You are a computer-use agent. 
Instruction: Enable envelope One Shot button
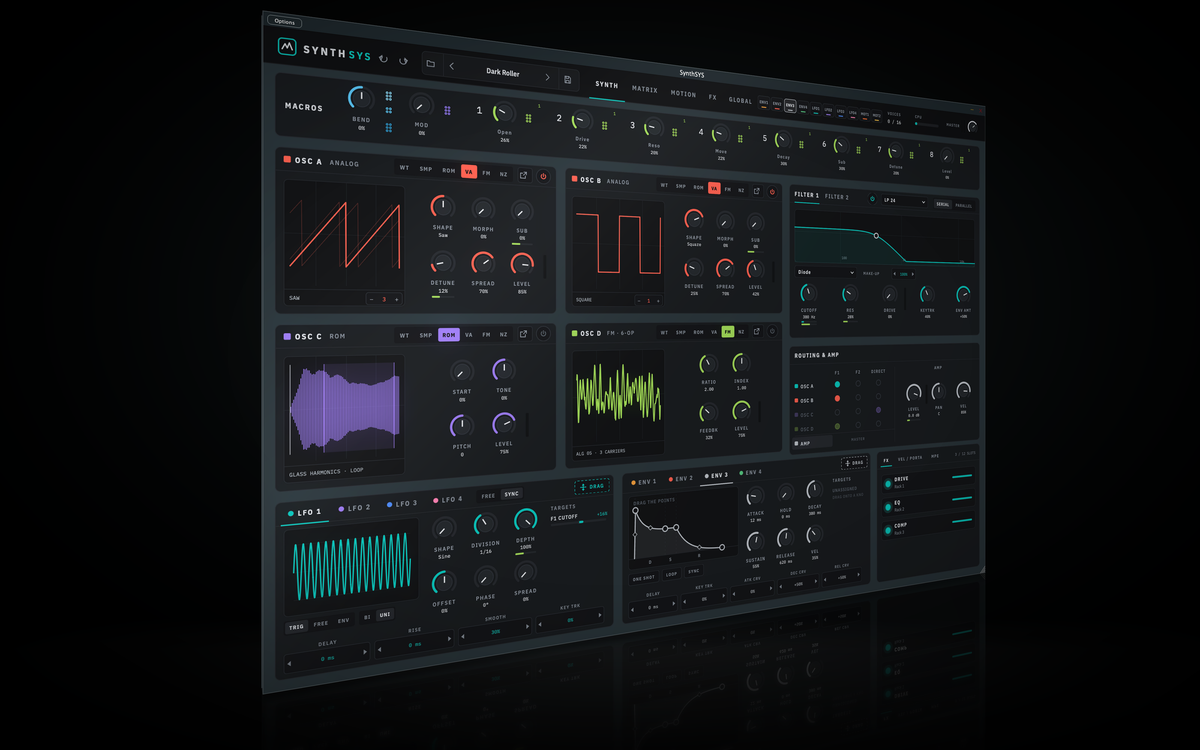click(x=643, y=579)
